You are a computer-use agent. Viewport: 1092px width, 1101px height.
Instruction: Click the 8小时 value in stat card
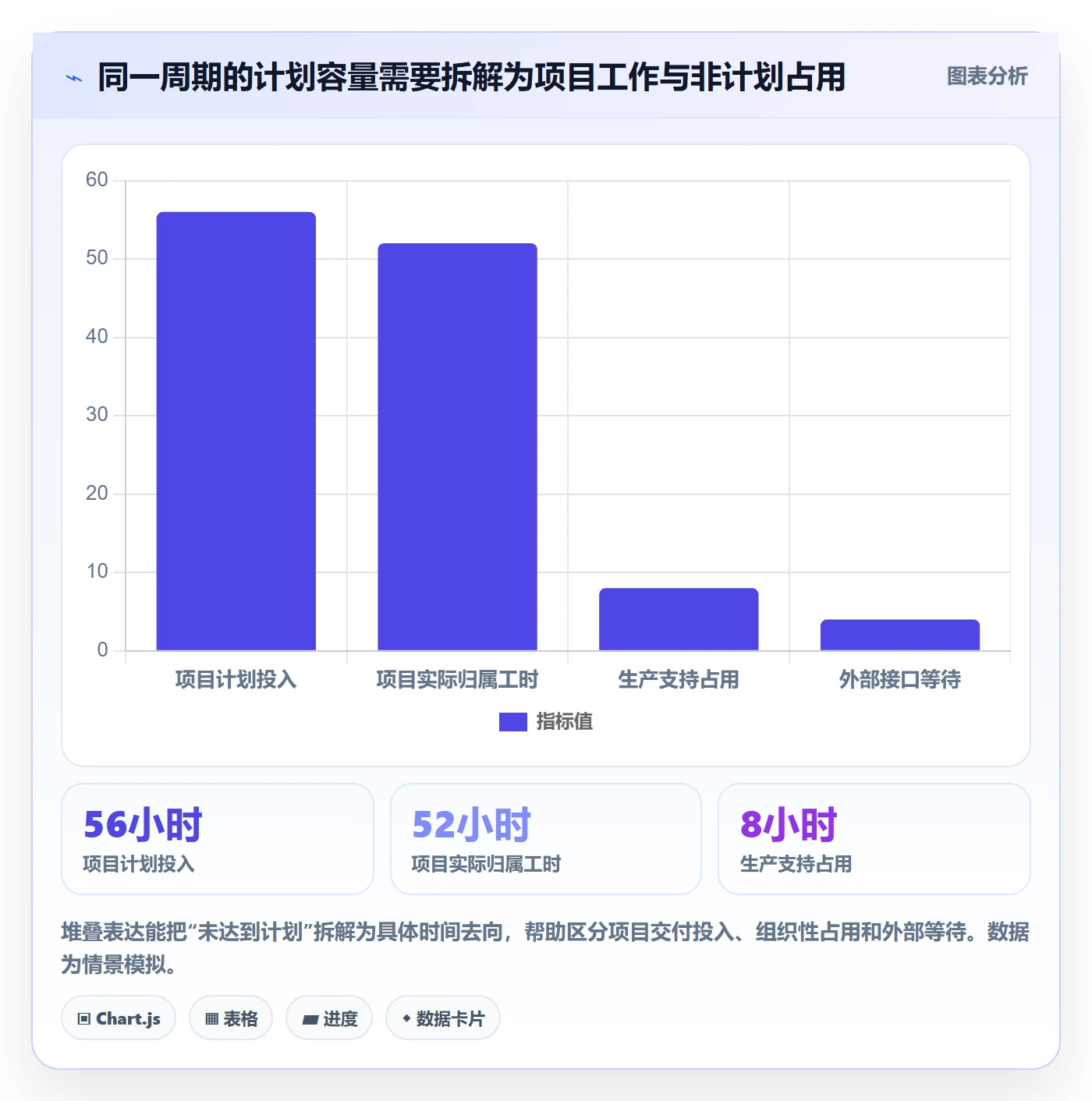pyautogui.click(x=789, y=825)
